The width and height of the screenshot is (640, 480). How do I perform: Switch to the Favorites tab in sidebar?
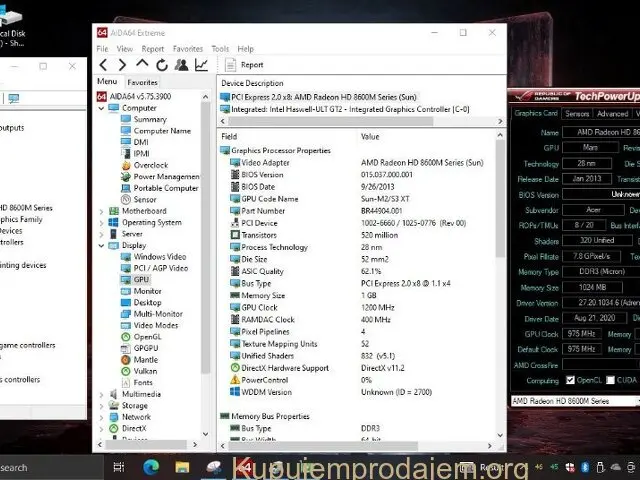point(142,82)
